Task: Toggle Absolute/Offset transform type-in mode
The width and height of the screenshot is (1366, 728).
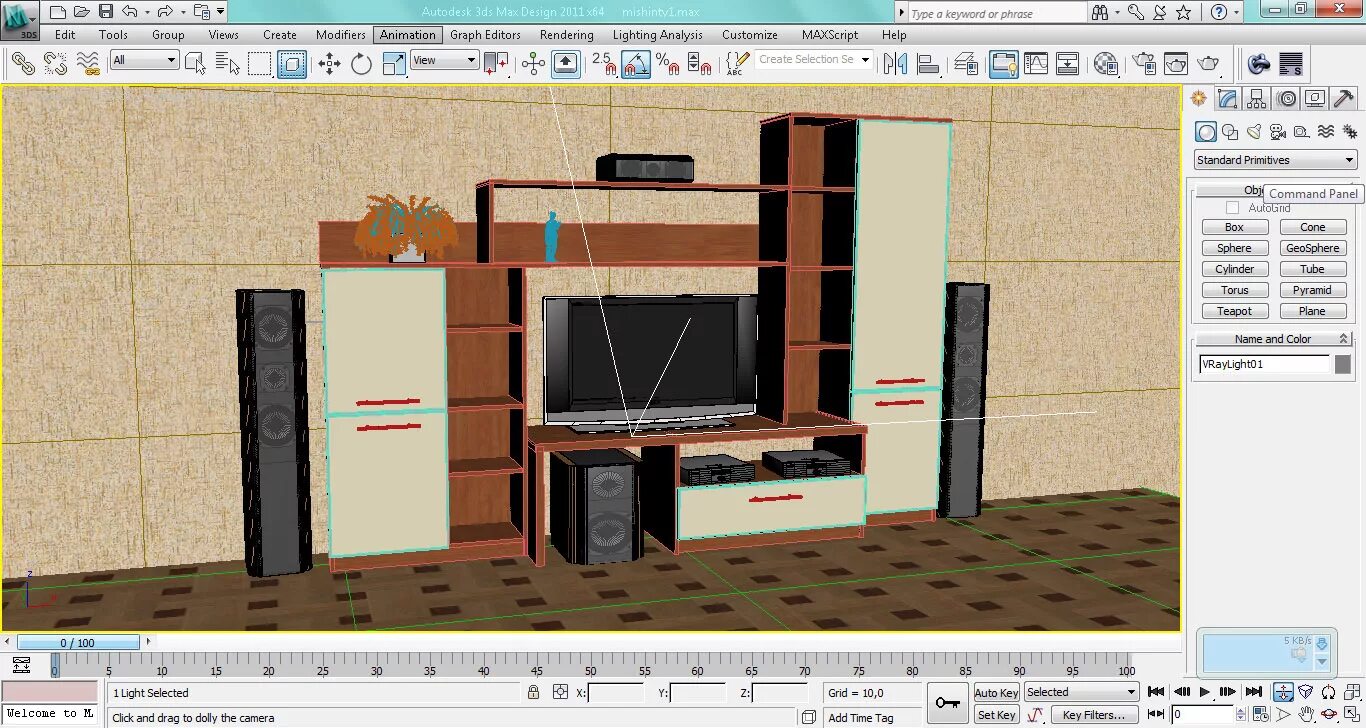Action: [x=561, y=692]
